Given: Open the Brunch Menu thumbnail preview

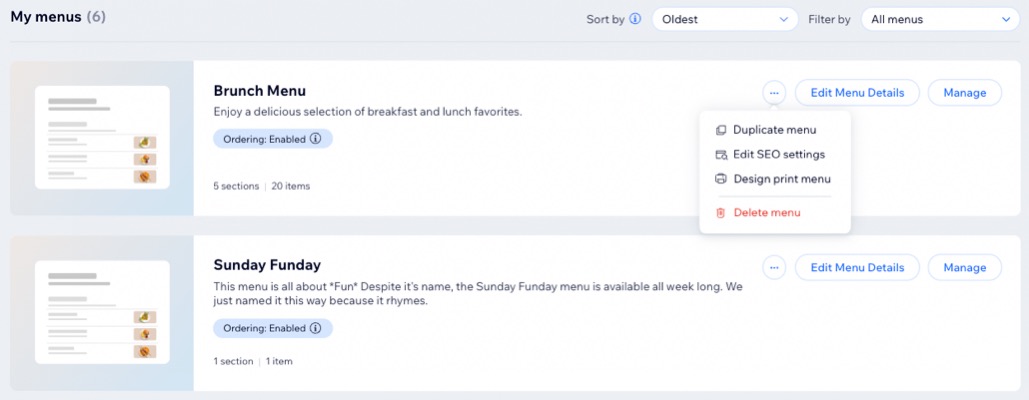Looking at the screenshot, I should (x=102, y=138).
